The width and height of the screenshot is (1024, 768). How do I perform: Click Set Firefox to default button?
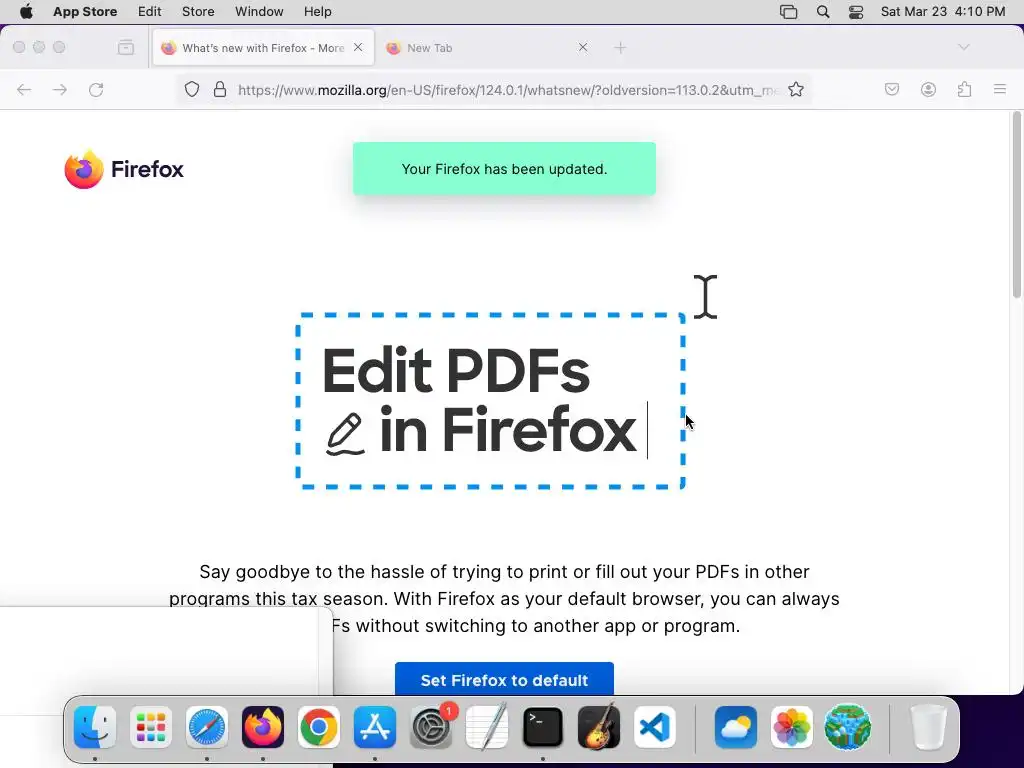coord(504,679)
